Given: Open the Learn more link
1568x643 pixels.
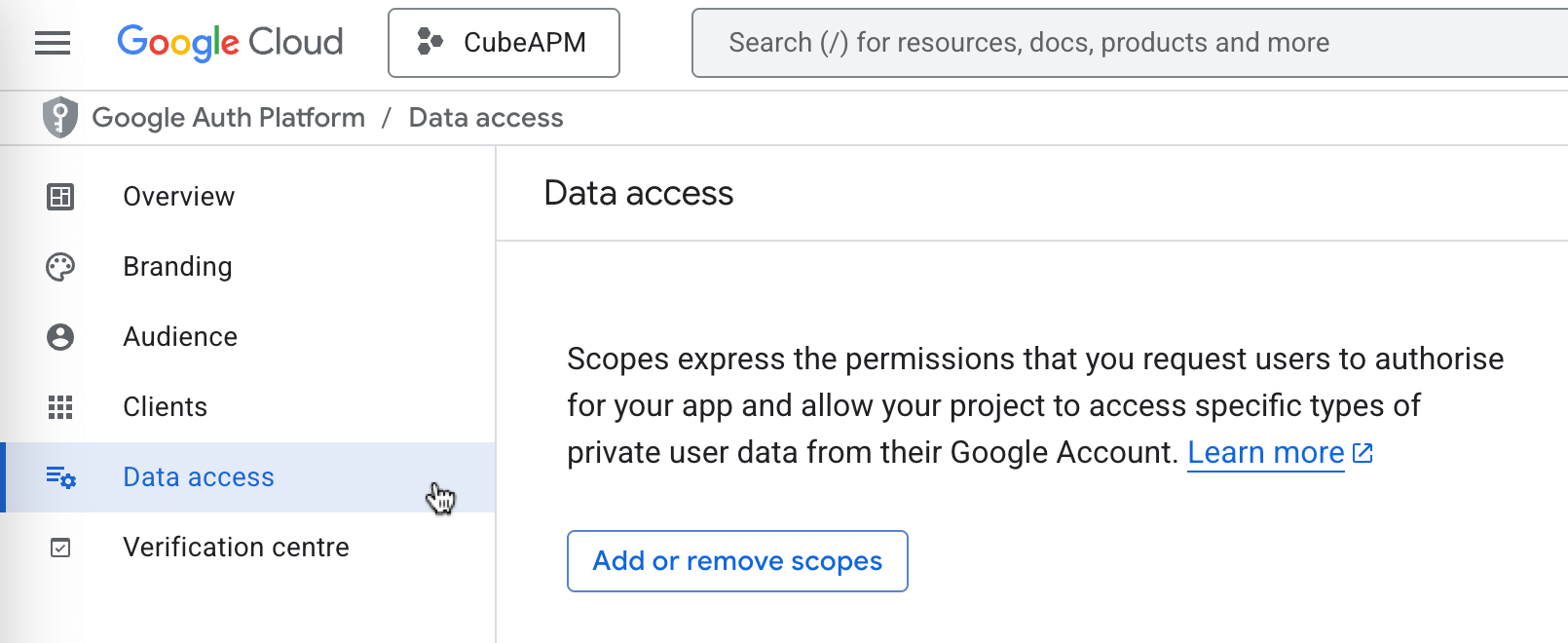Looking at the screenshot, I should coord(1265,453).
